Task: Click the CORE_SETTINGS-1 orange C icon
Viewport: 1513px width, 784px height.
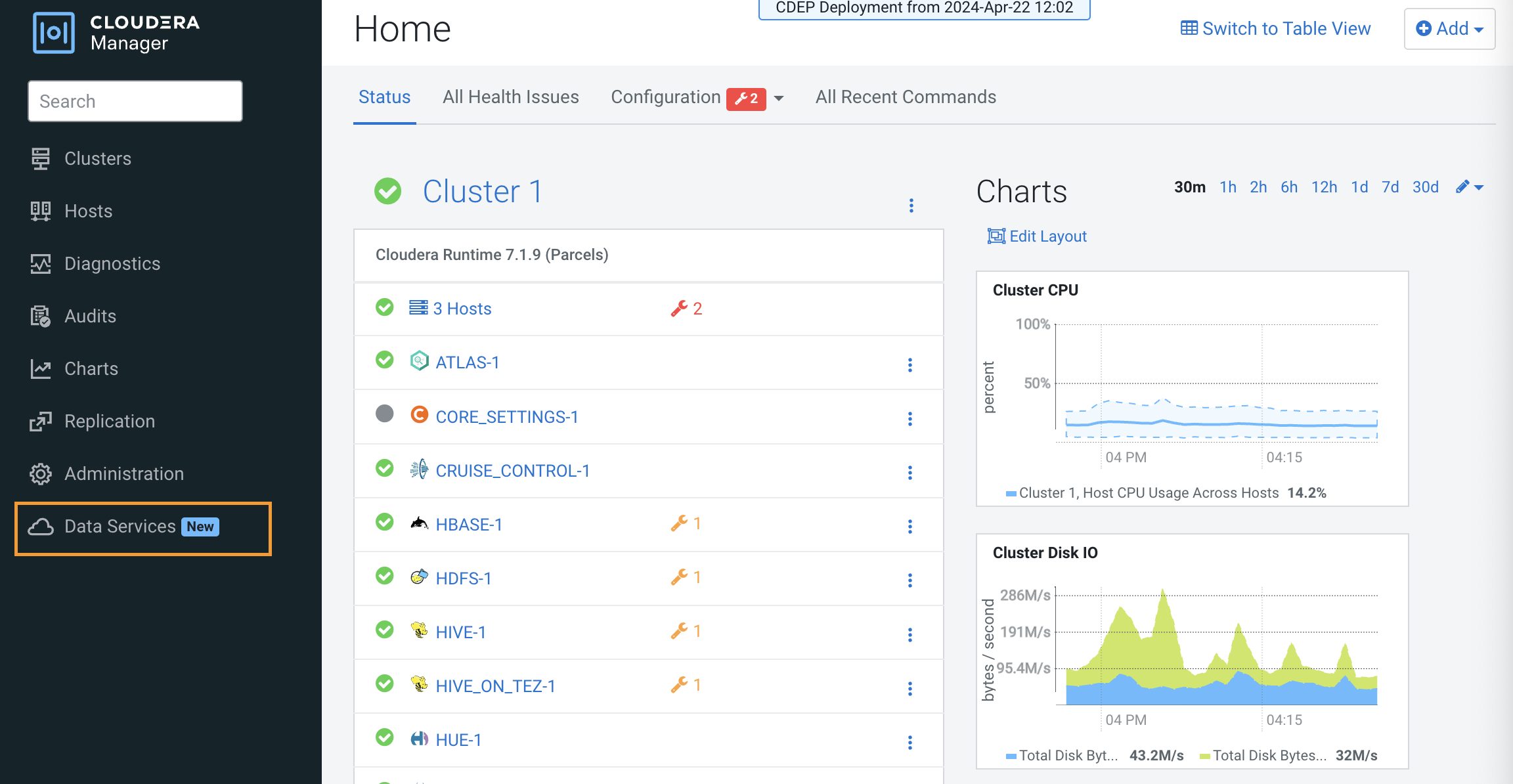Action: 419,414
